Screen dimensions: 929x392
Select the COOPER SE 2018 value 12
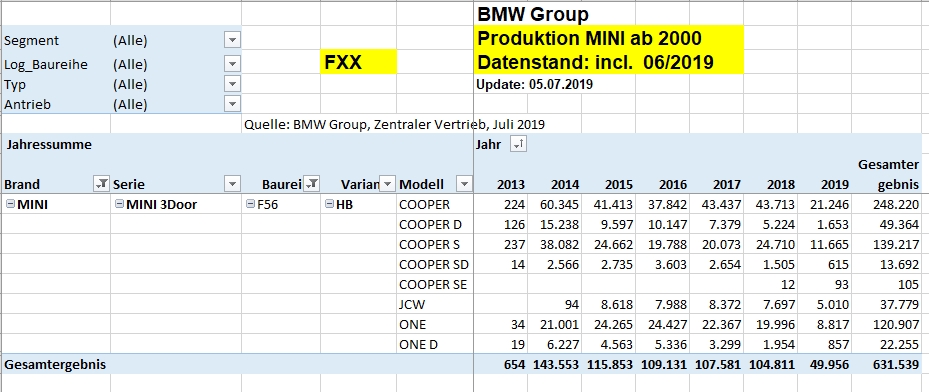pos(787,284)
